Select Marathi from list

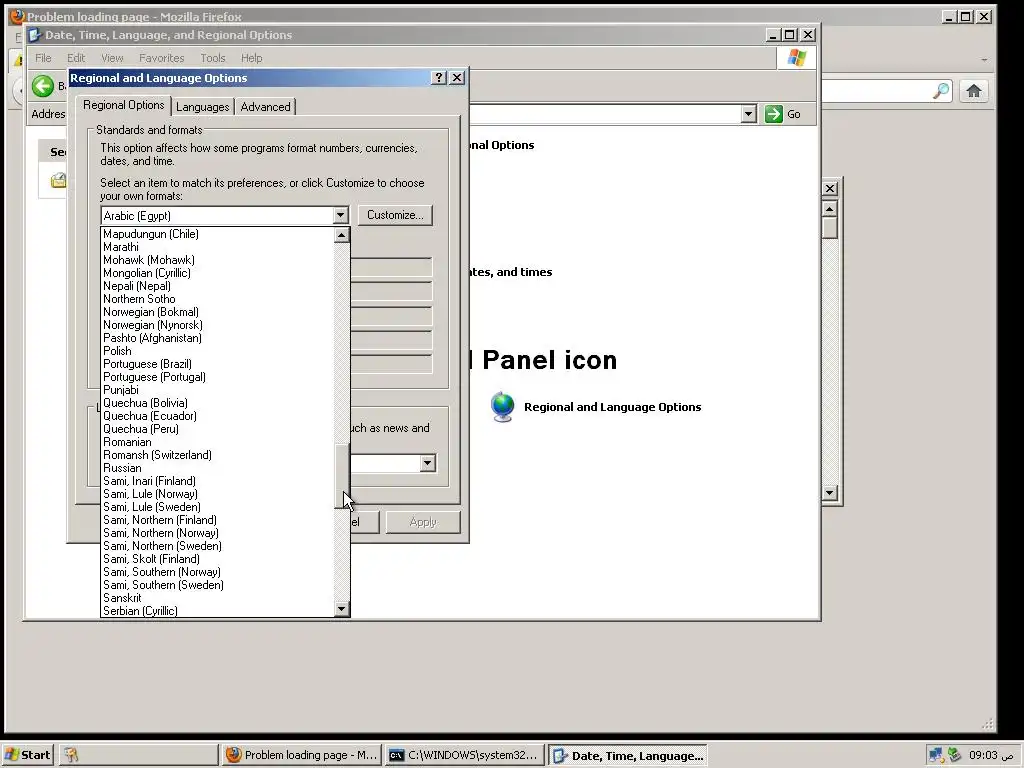tap(217, 247)
